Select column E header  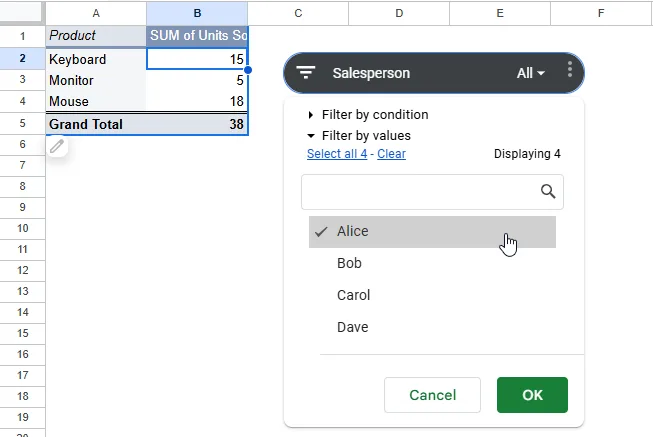(x=500, y=13)
